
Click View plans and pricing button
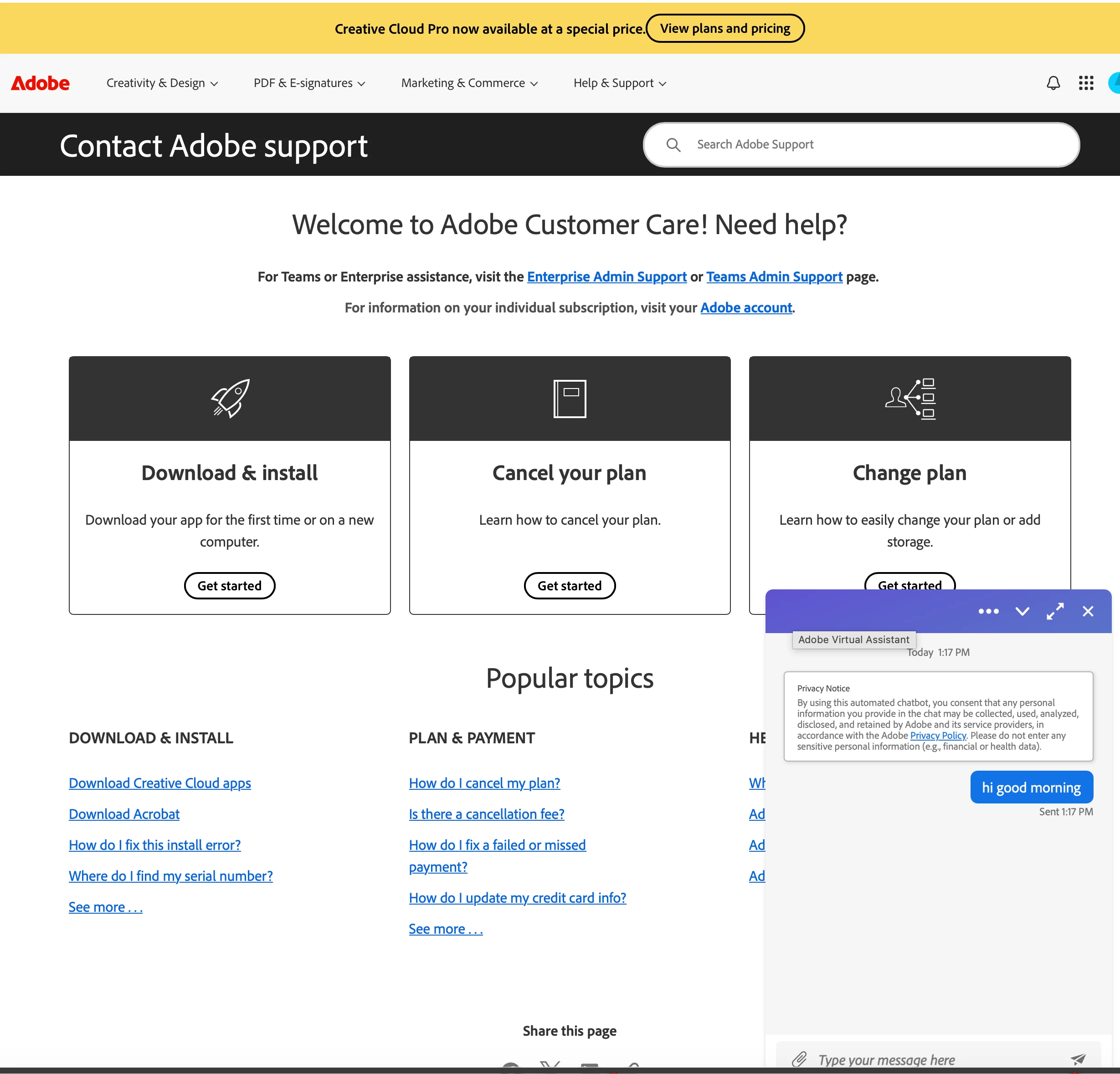[724, 29]
